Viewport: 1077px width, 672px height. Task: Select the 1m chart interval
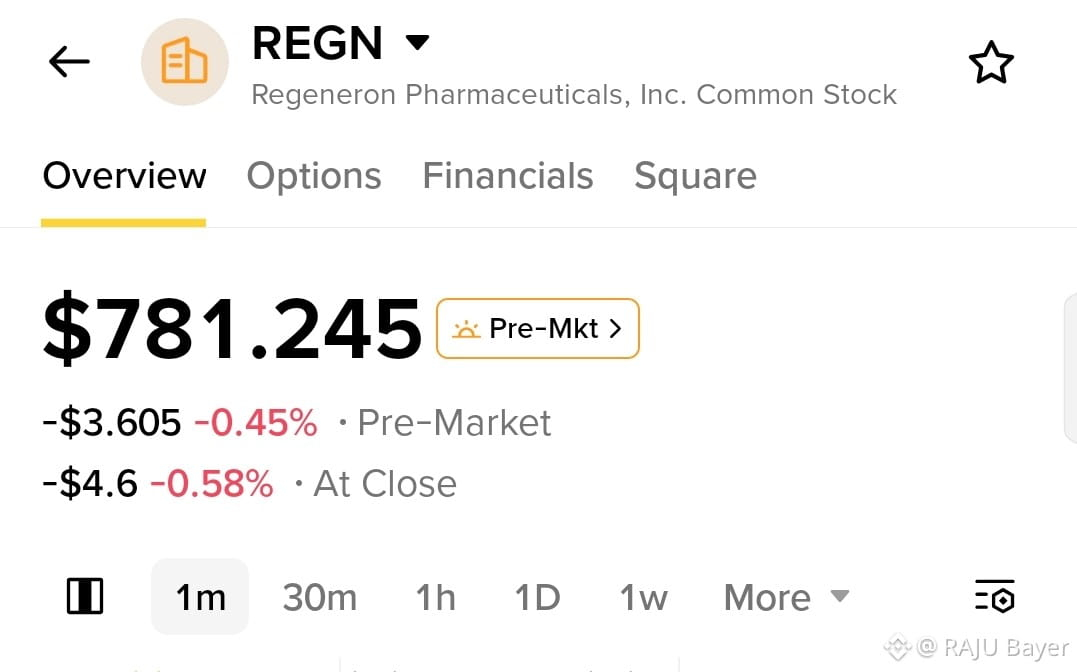coord(200,596)
